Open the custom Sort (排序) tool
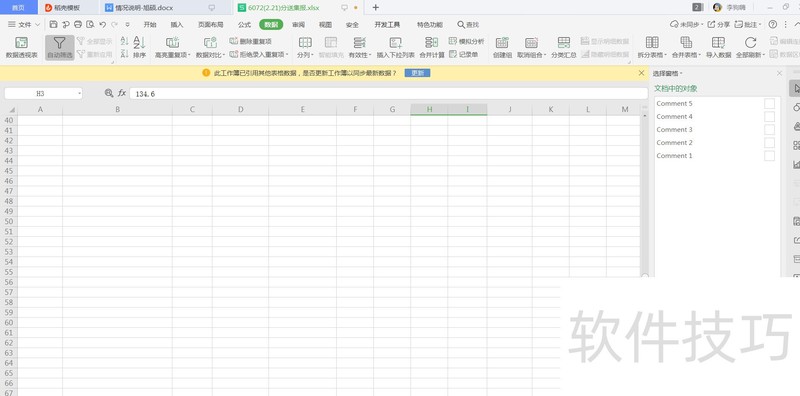 (139, 47)
